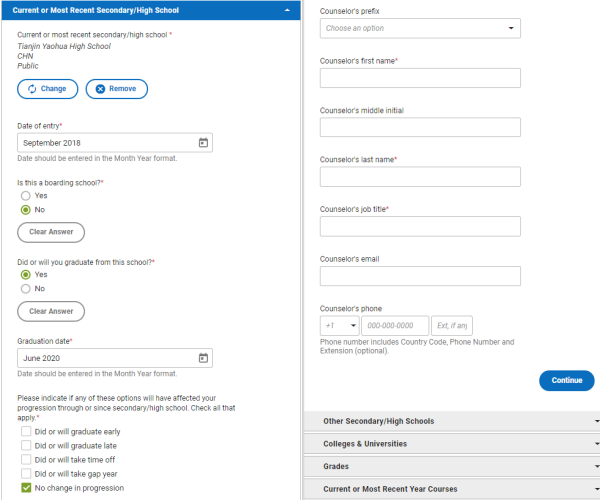Remove the Tianjin Yaohua High School entry
600x500 pixels.
tap(116, 89)
